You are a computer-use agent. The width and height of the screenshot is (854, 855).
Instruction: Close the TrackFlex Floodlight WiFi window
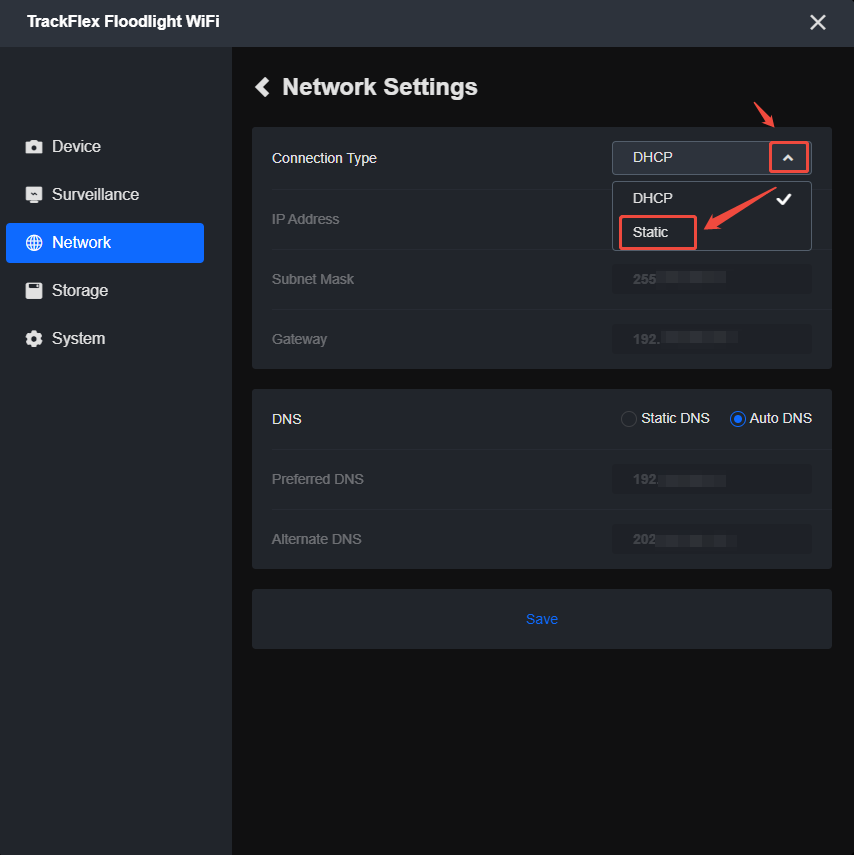[x=817, y=22]
